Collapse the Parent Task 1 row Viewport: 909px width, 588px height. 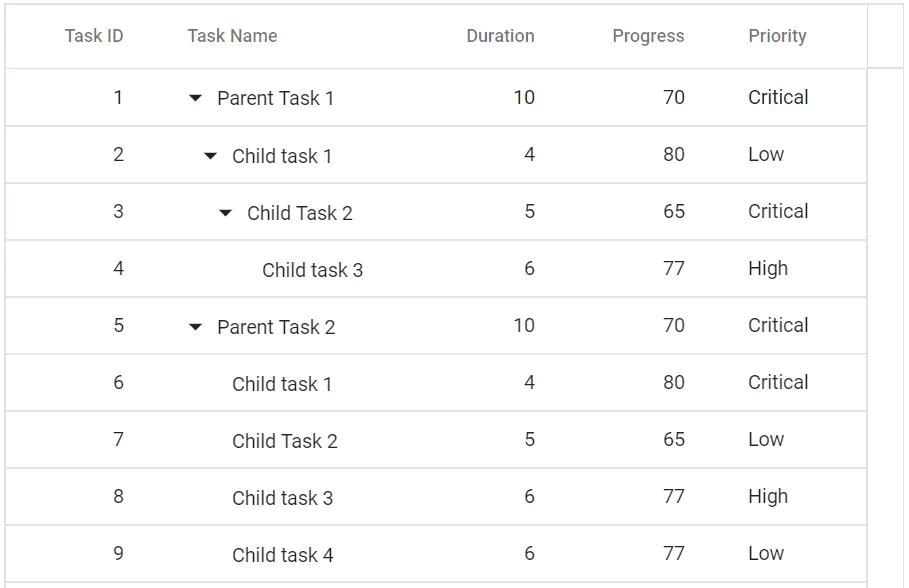click(196, 97)
